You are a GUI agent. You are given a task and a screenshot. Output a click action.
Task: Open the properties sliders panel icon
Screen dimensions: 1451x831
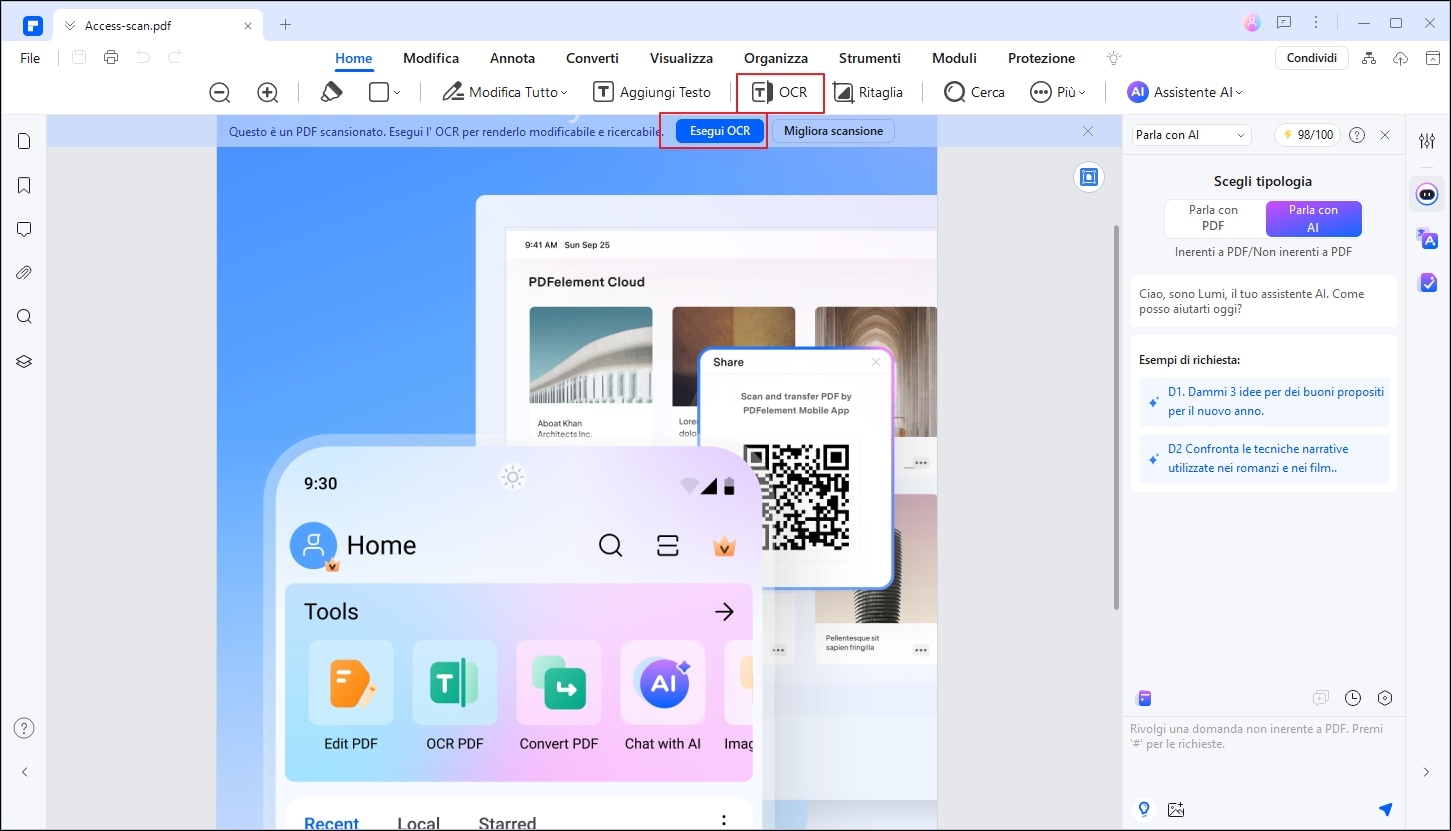(x=1427, y=141)
